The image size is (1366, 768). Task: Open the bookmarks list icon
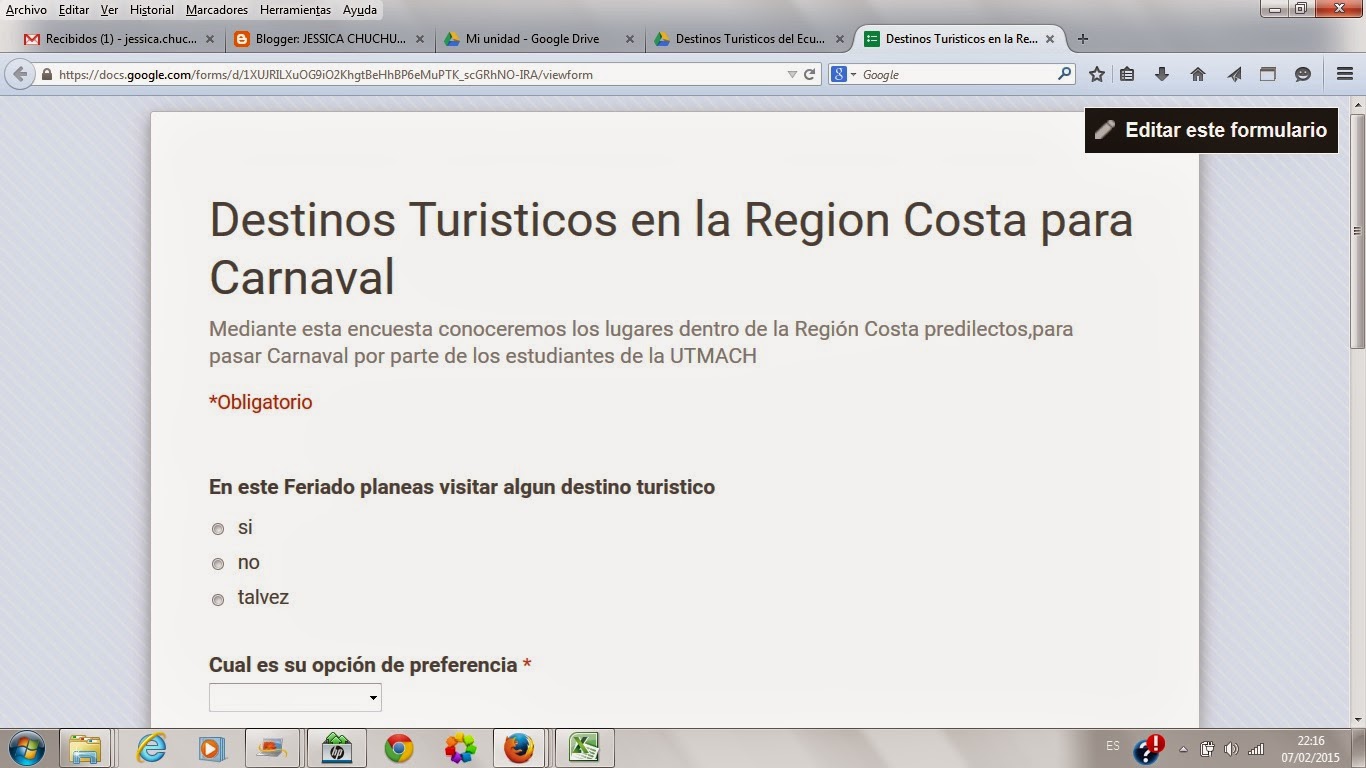coord(1127,74)
